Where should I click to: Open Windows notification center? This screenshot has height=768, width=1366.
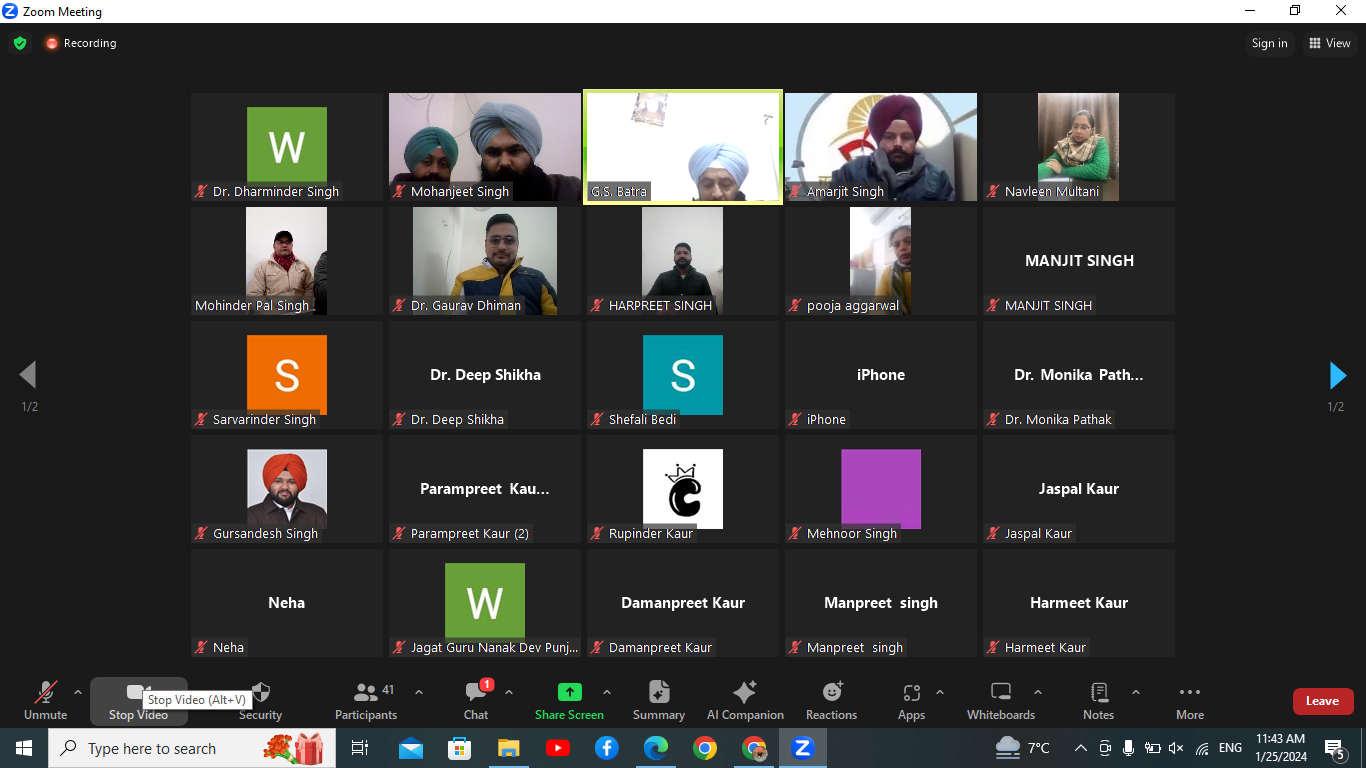1335,748
